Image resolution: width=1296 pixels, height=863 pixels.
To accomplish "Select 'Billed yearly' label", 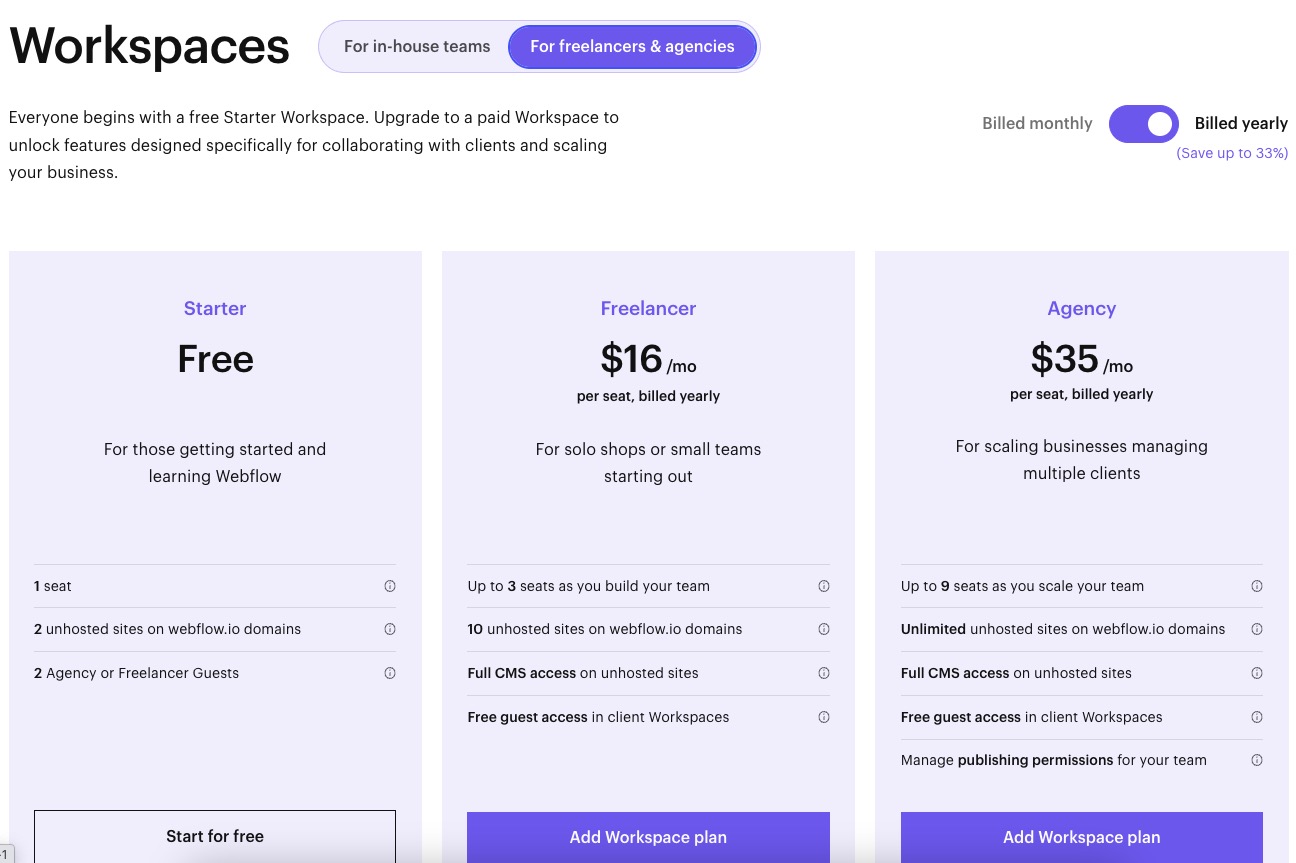I will [x=1241, y=124].
